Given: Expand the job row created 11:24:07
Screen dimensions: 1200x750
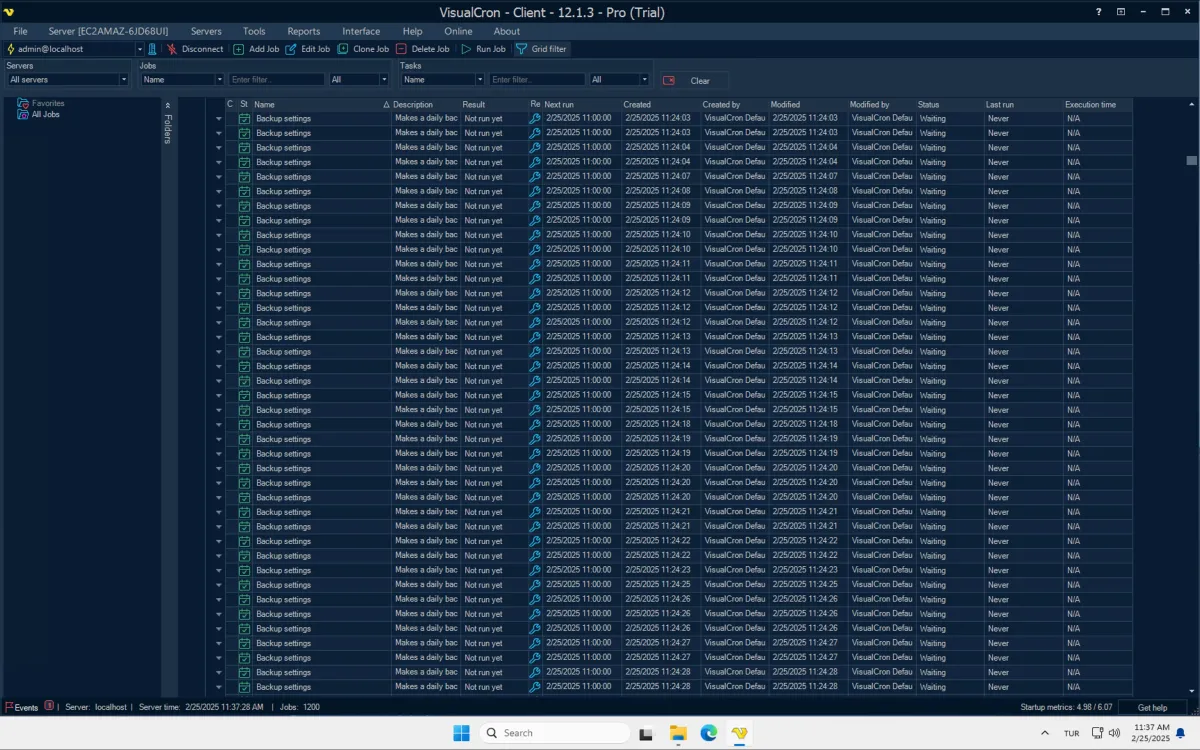Looking at the screenshot, I should pos(219,177).
